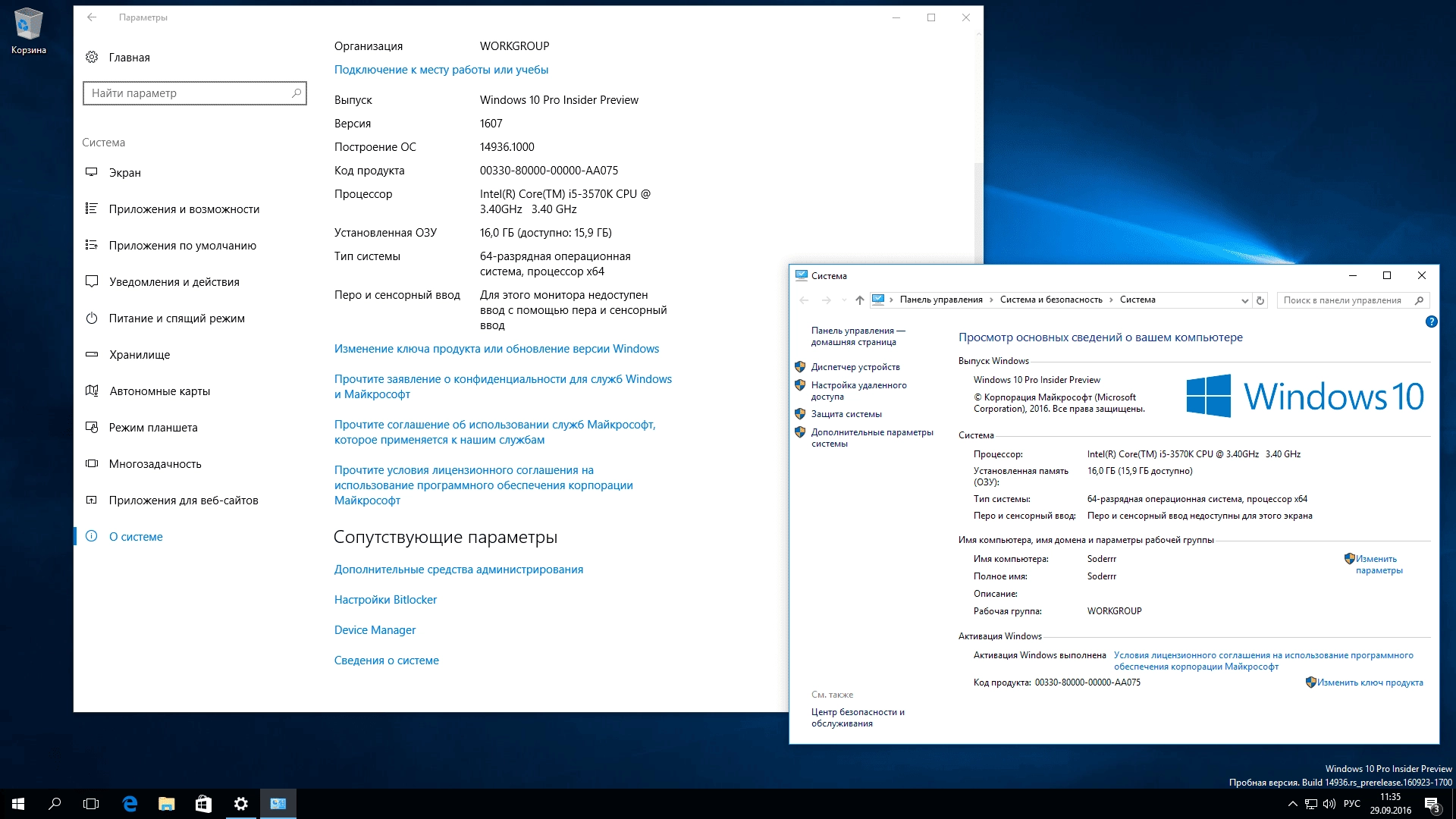The width and height of the screenshot is (1456, 819).
Task: Expand chevron after Панель управления breadcrumb
Action: click(x=991, y=300)
